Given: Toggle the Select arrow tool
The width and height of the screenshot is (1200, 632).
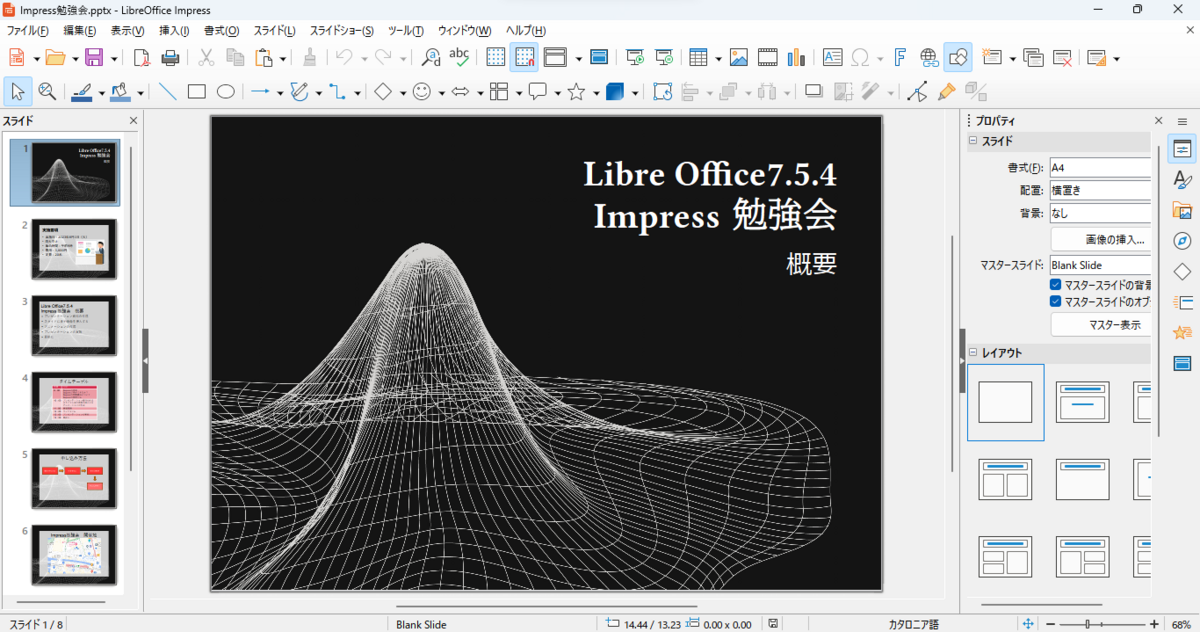Looking at the screenshot, I should pos(18,92).
